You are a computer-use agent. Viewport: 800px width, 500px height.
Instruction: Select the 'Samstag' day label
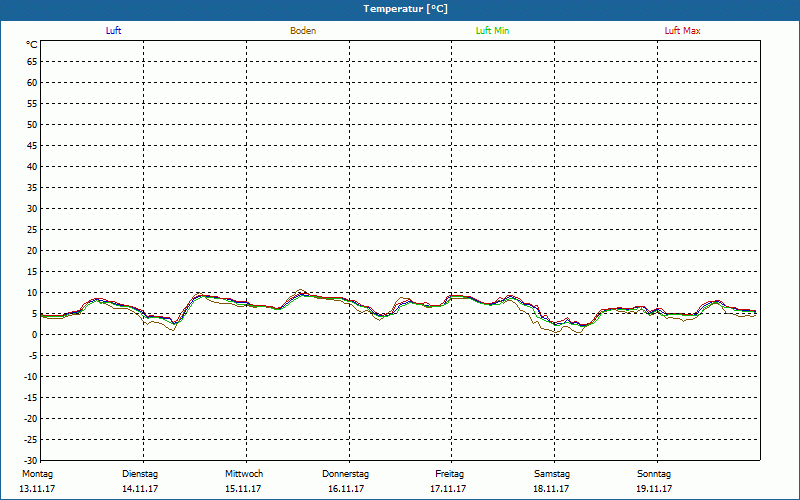click(x=552, y=474)
